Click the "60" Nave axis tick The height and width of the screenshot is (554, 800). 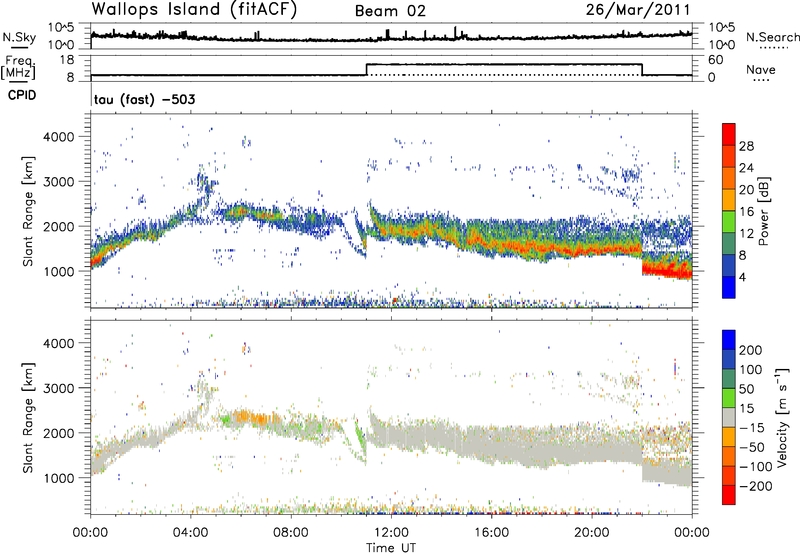tap(715, 60)
